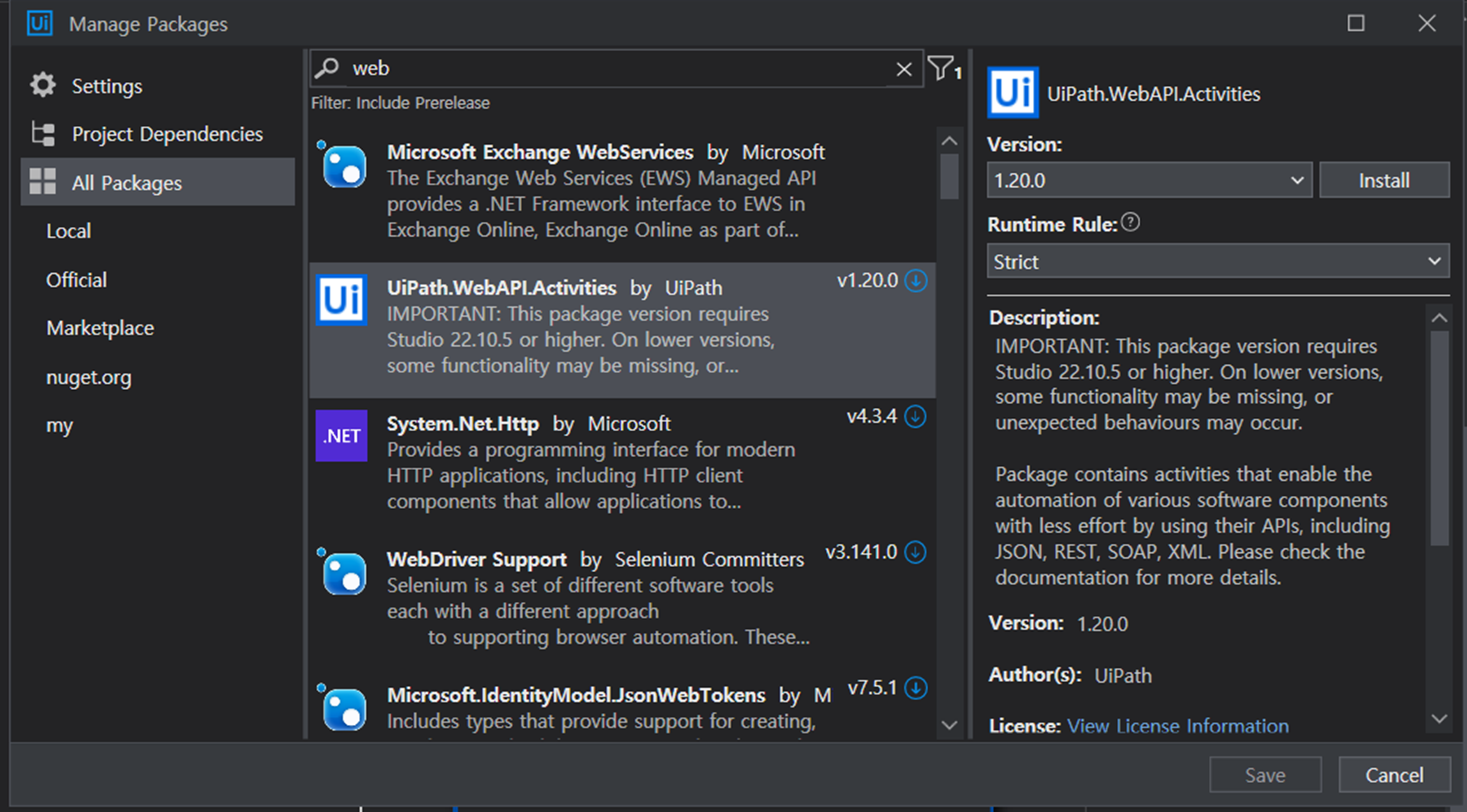Select the All Packages section

pyautogui.click(x=157, y=182)
